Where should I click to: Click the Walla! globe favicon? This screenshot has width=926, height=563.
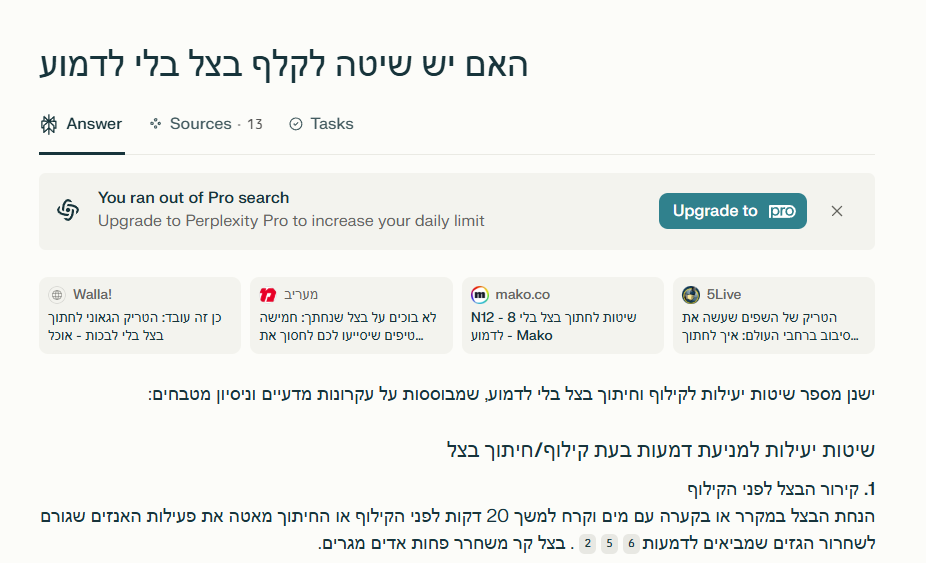tap(57, 295)
